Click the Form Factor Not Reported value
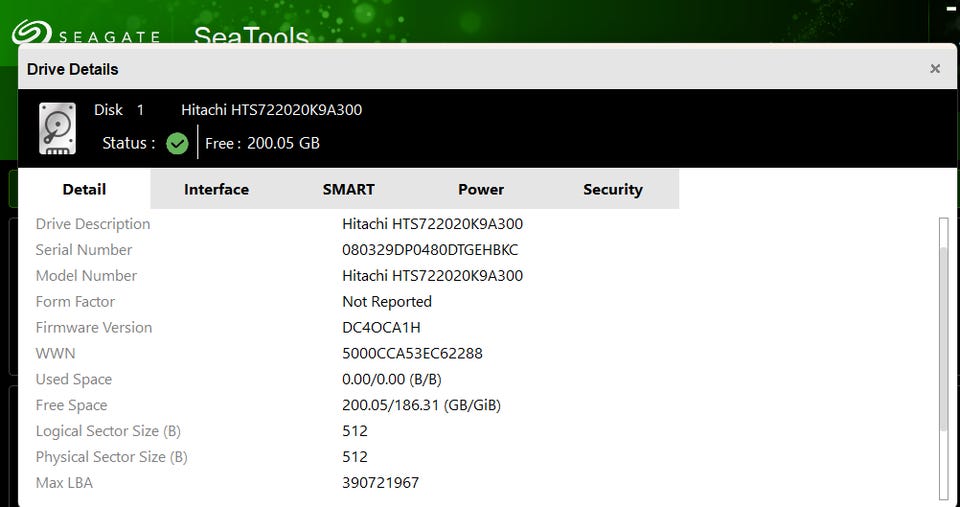960x507 pixels. pos(387,301)
